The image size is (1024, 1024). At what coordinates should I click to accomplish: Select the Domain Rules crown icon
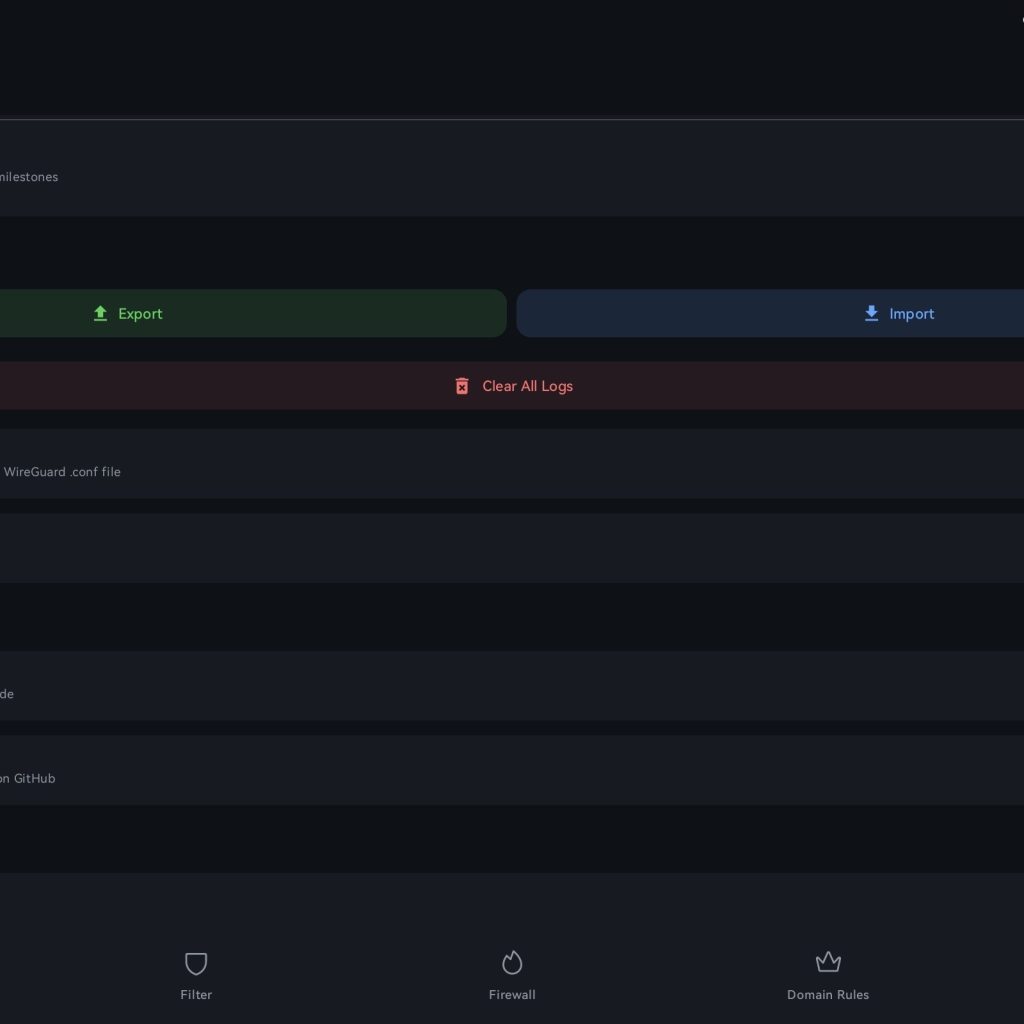click(828, 963)
